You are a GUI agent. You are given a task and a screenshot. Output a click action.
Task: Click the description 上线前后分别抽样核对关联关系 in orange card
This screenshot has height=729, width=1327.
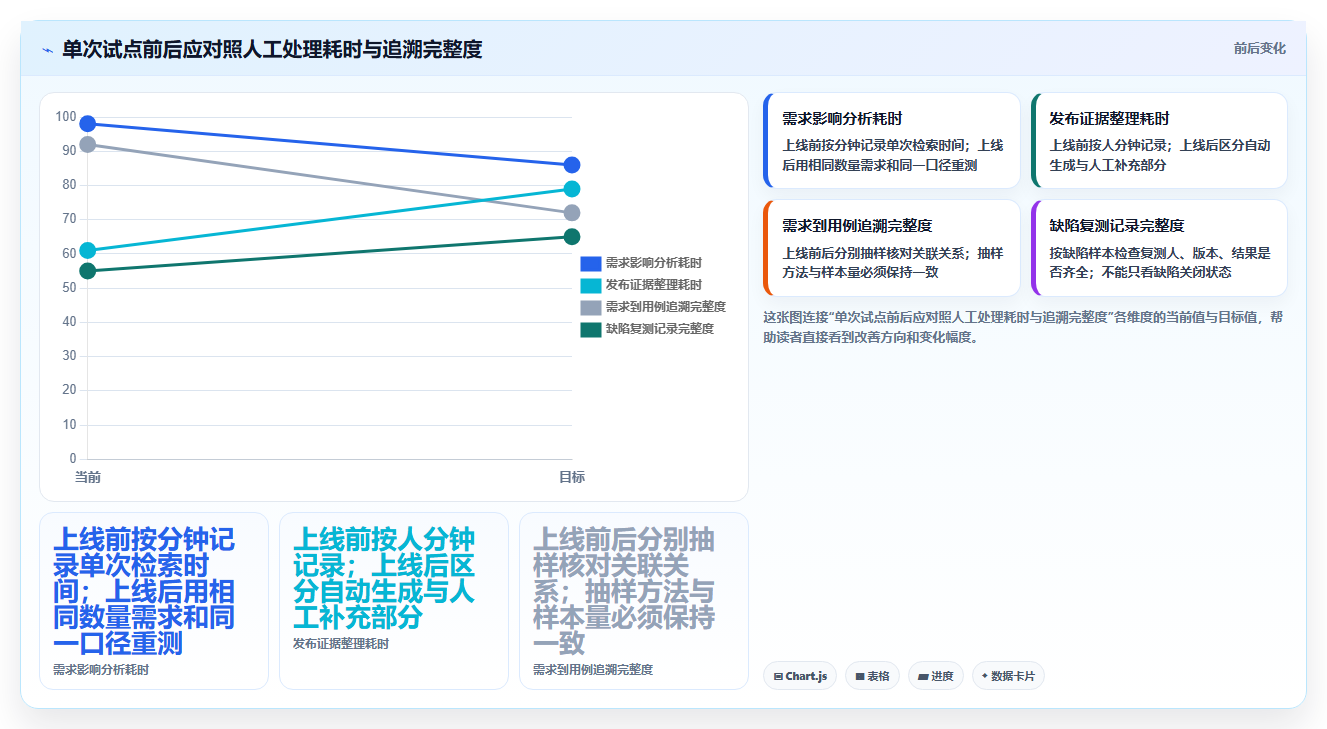tap(893, 263)
